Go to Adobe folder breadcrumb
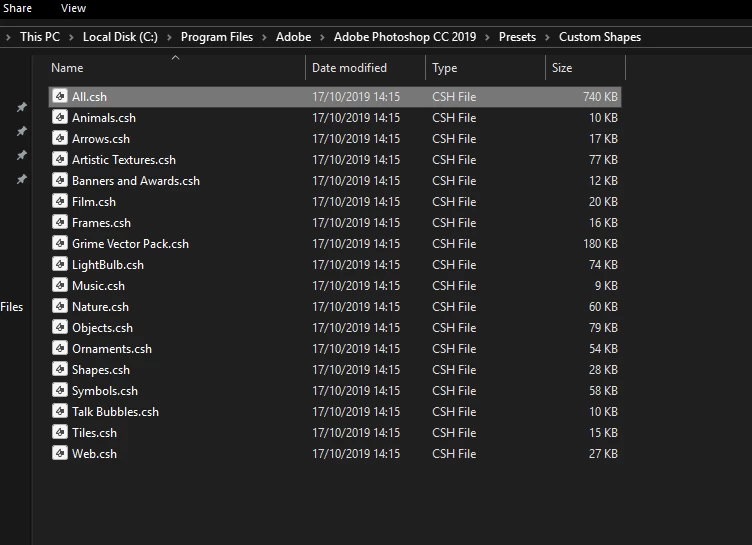The image size is (752, 545). click(294, 37)
